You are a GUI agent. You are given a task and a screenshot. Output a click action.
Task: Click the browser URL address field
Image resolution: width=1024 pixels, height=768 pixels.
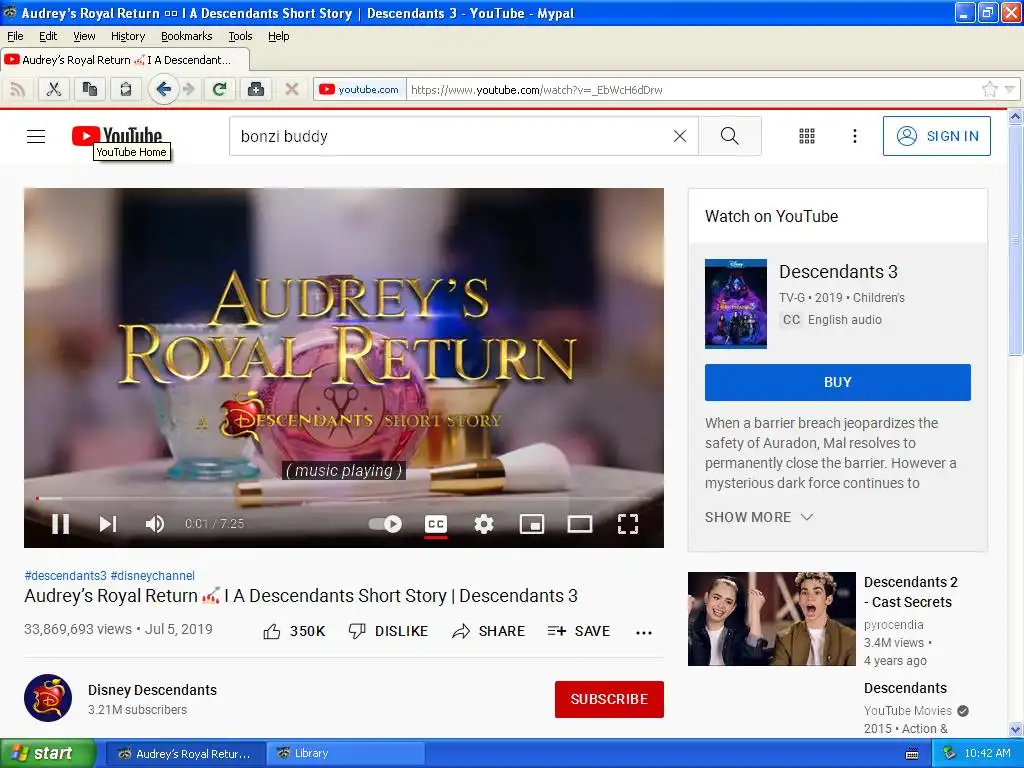pos(692,89)
